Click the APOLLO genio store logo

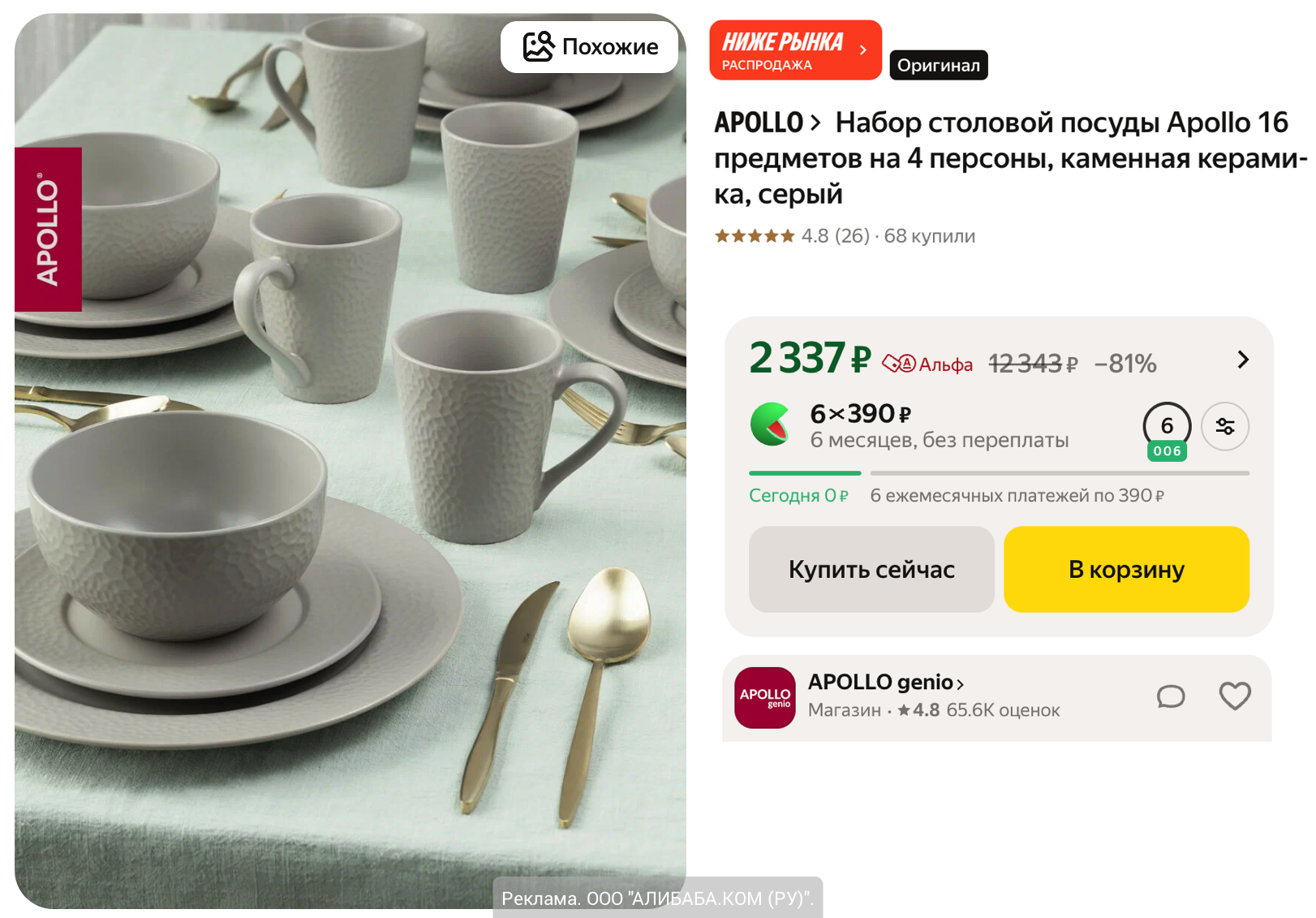point(764,698)
